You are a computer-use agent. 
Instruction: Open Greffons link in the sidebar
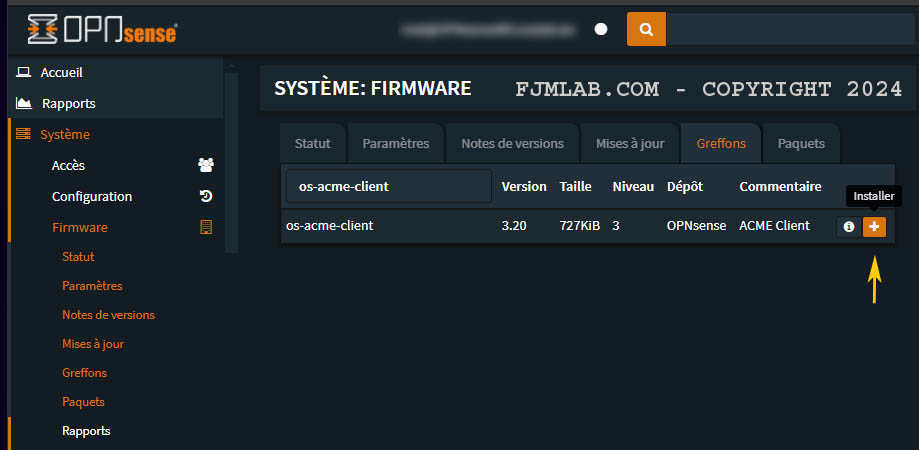84,373
